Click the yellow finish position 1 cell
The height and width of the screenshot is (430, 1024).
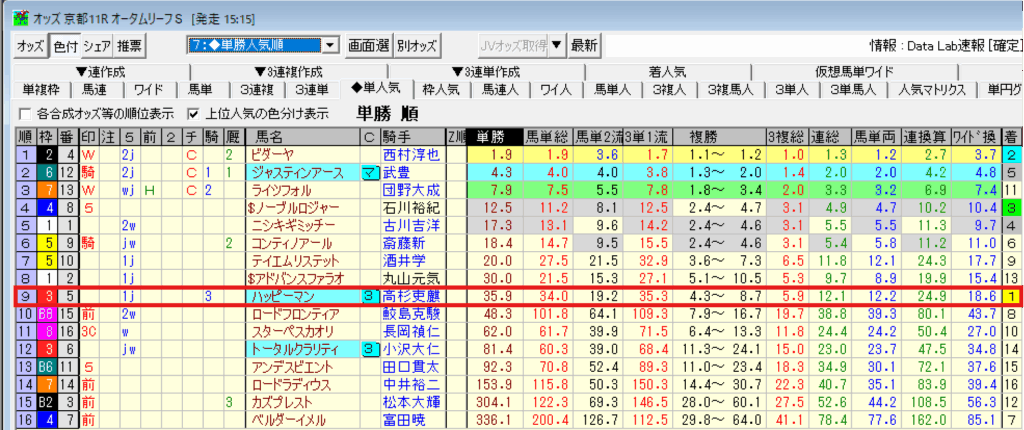(x=1012, y=296)
